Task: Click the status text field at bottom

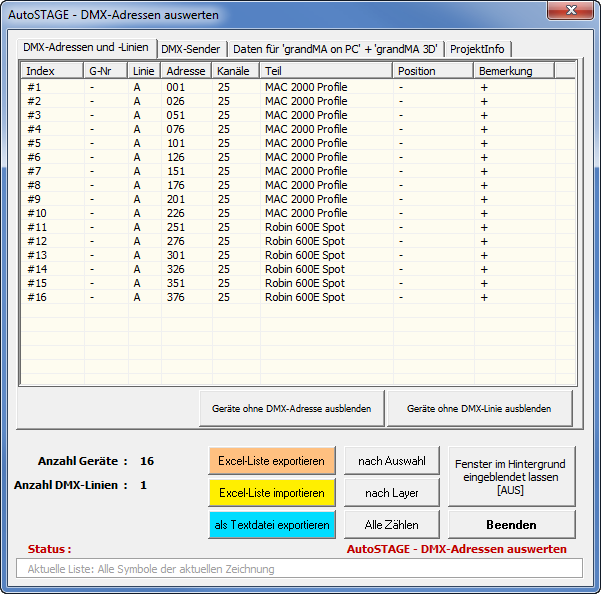Action: pyautogui.click(x=299, y=569)
